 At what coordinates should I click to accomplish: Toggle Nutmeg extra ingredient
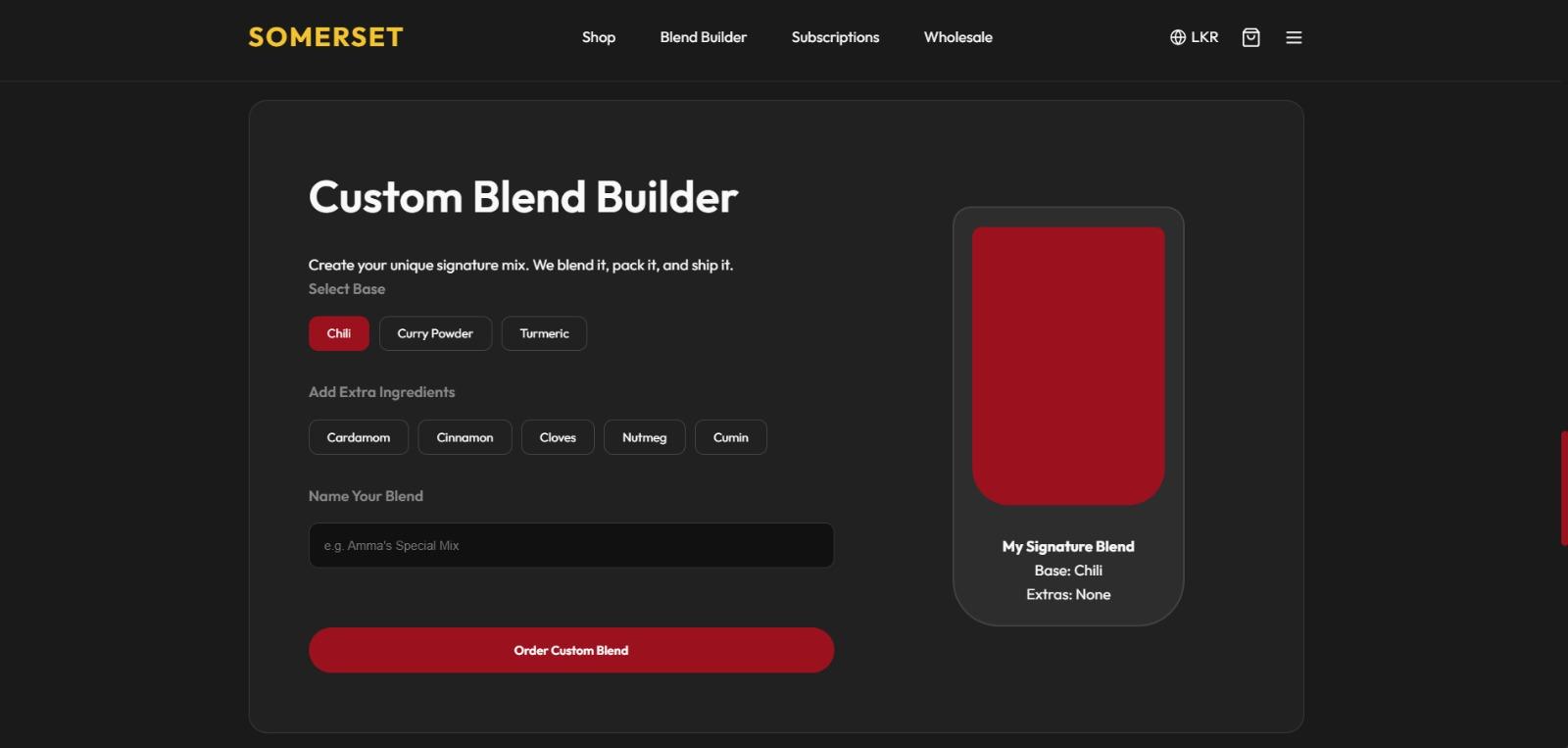644,437
